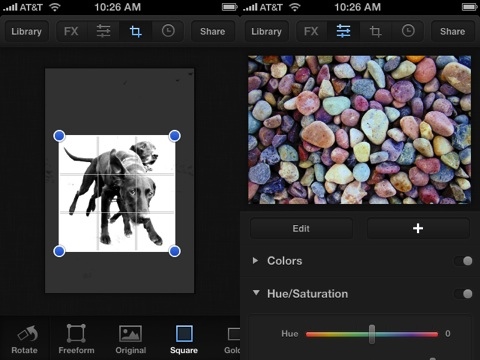Open the FX tab in right screen
The image size is (480, 360).
click(x=311, y=31)
